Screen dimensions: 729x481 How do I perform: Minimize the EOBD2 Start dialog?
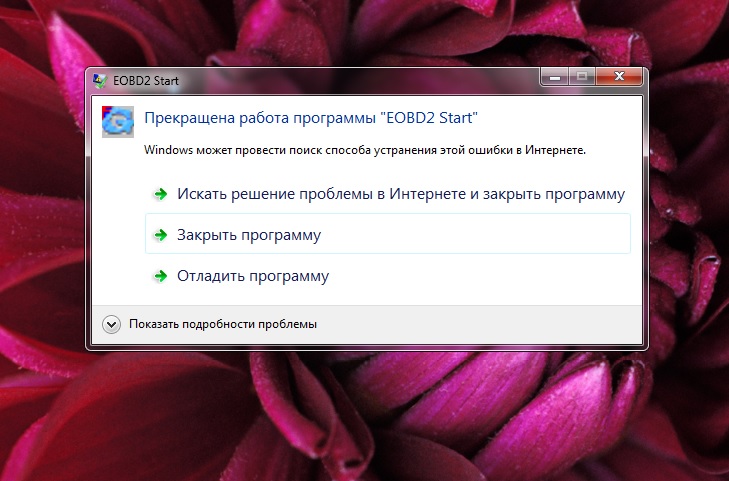pyautogui.click(x=554, y=77)
